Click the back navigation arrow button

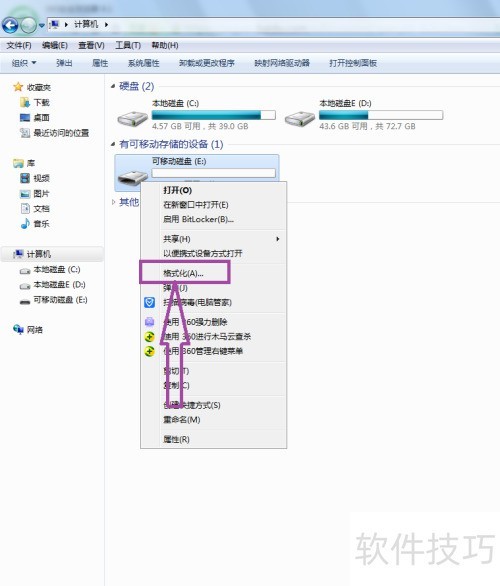coord(10,25)
